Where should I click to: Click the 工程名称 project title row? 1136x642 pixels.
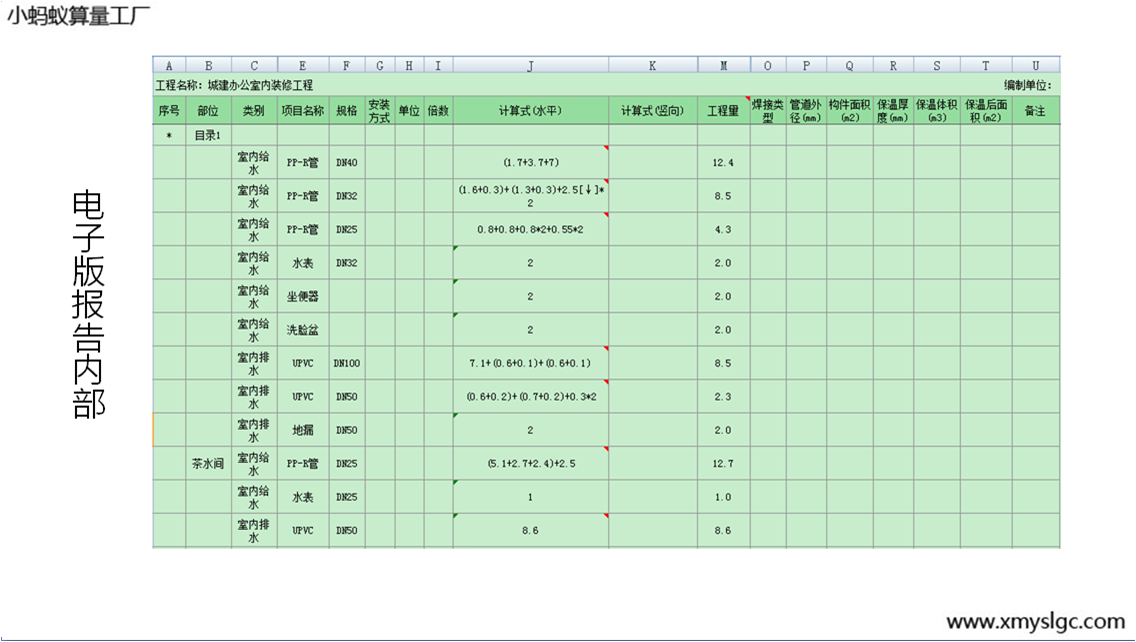coord(235,85)
